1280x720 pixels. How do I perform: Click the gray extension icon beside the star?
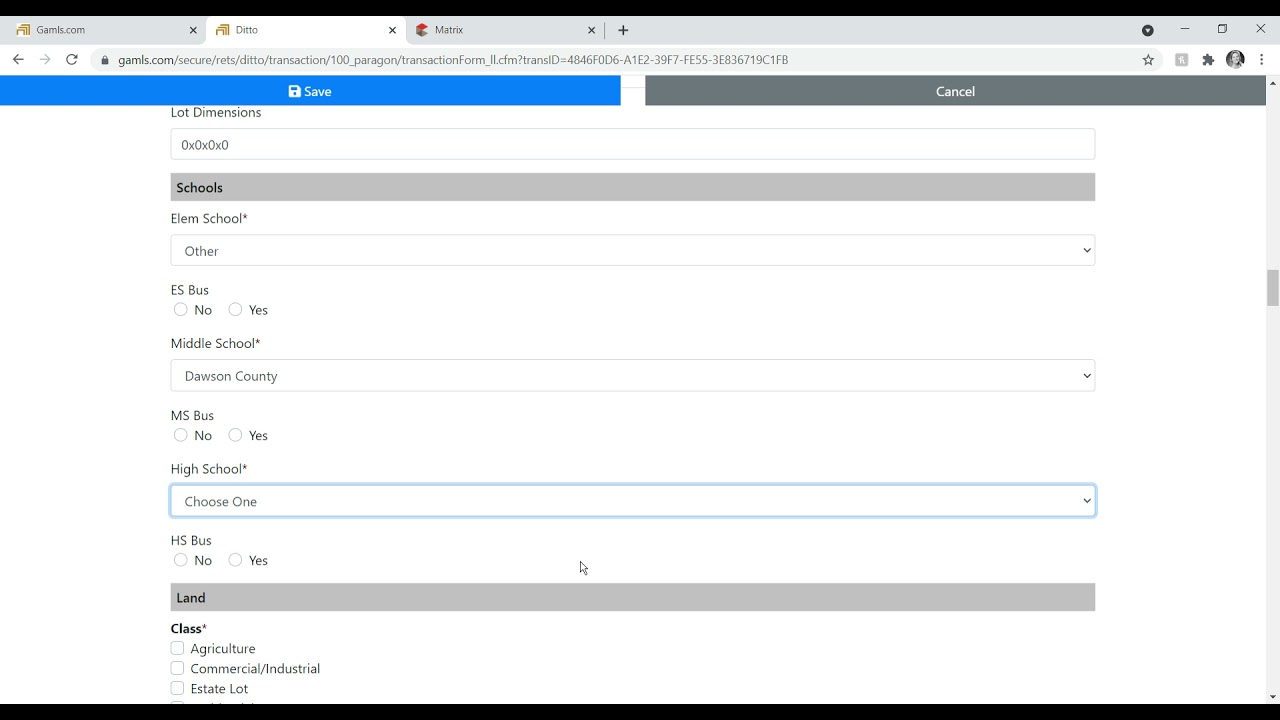point(1181,60)
